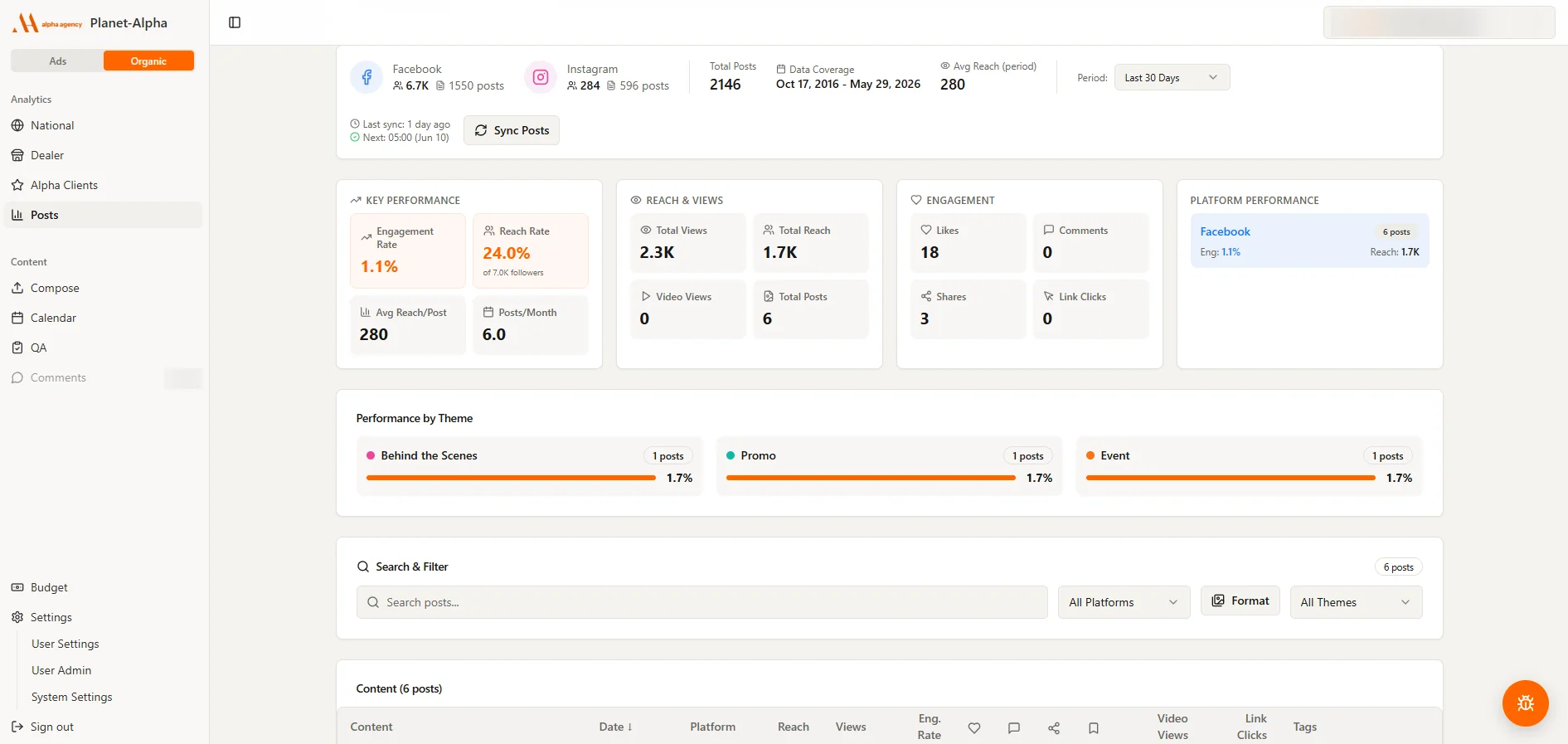Click the Content column header

click(x=371, y=727)
